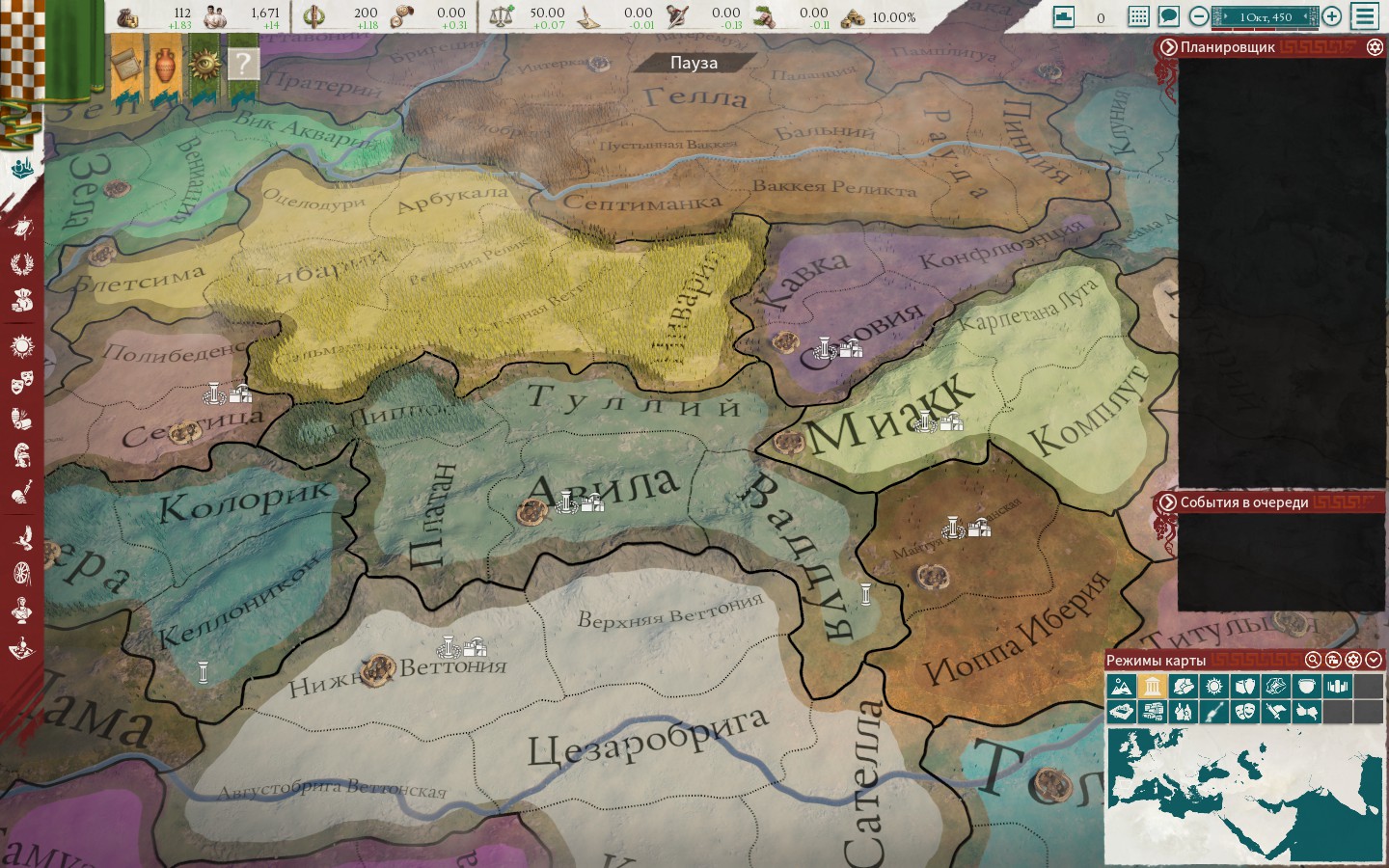This screenshot has width=1389, height=868.
Task: Open the theater masks culture panel
Action: 21,383
